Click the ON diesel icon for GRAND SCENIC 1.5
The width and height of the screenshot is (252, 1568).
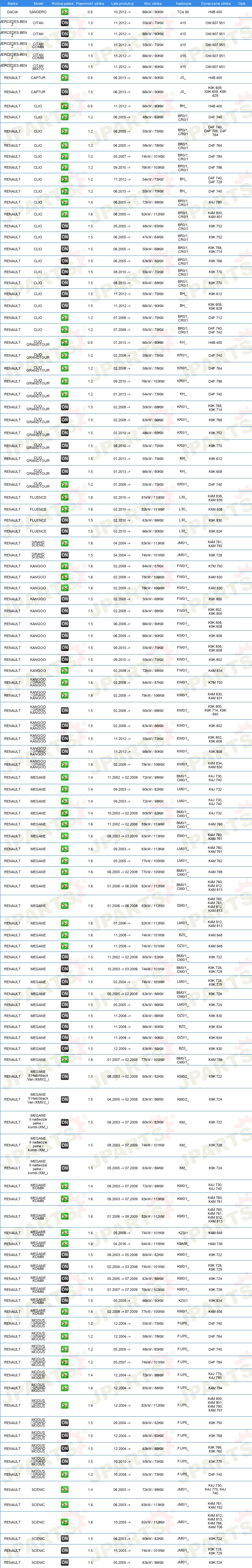[x=64, y=555]
